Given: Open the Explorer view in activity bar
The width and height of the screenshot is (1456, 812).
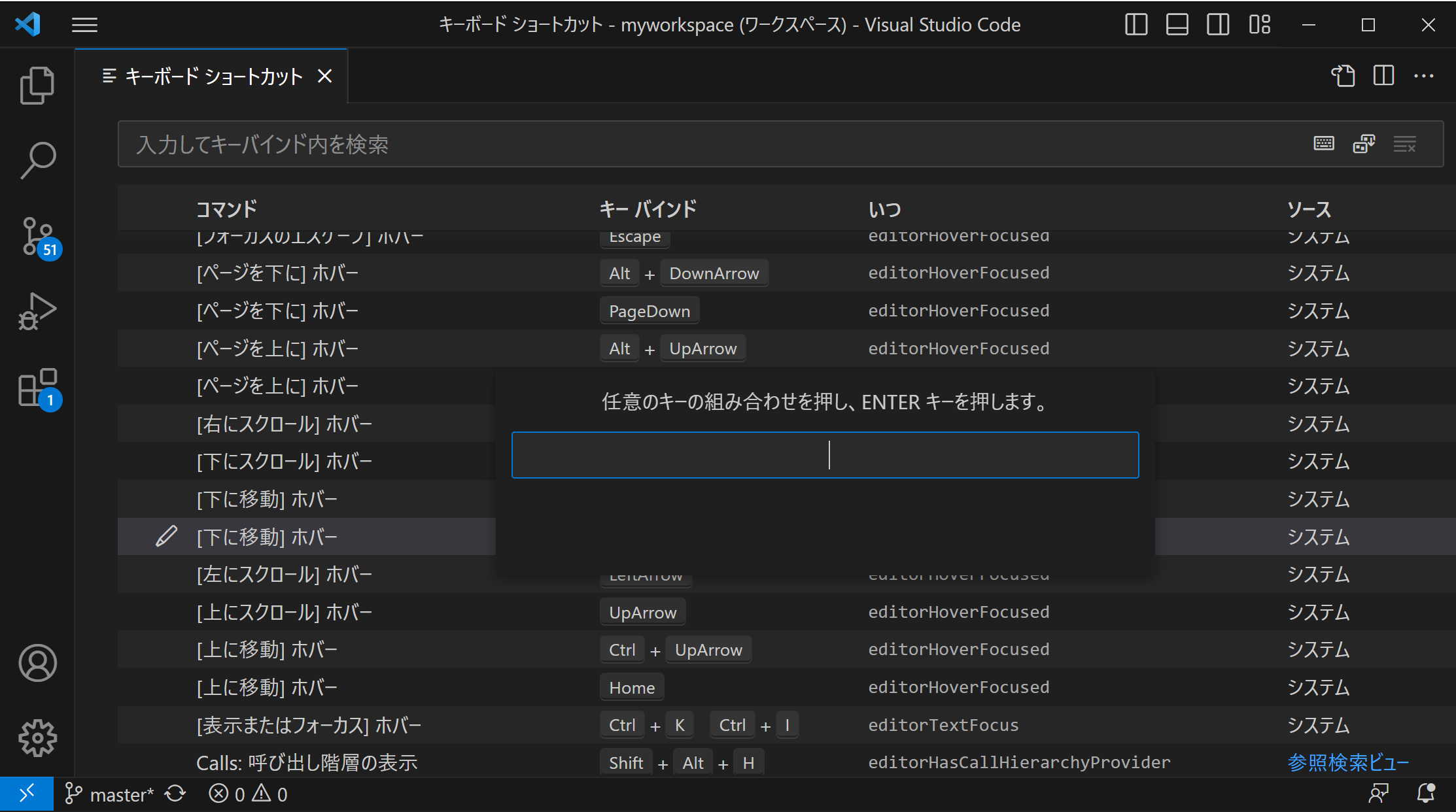Looking at the screenshot, I should tap(37, 85).
